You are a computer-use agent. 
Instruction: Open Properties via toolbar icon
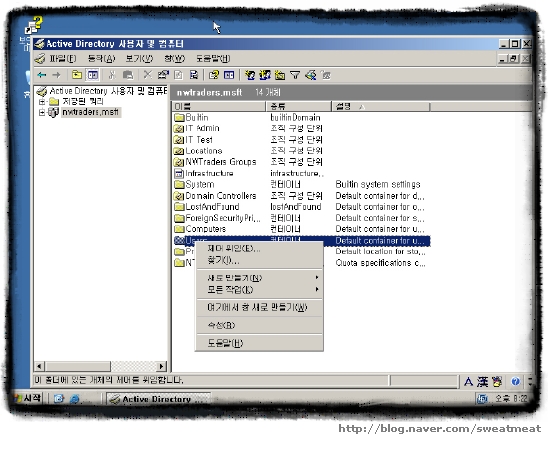(x=163, y=75)
